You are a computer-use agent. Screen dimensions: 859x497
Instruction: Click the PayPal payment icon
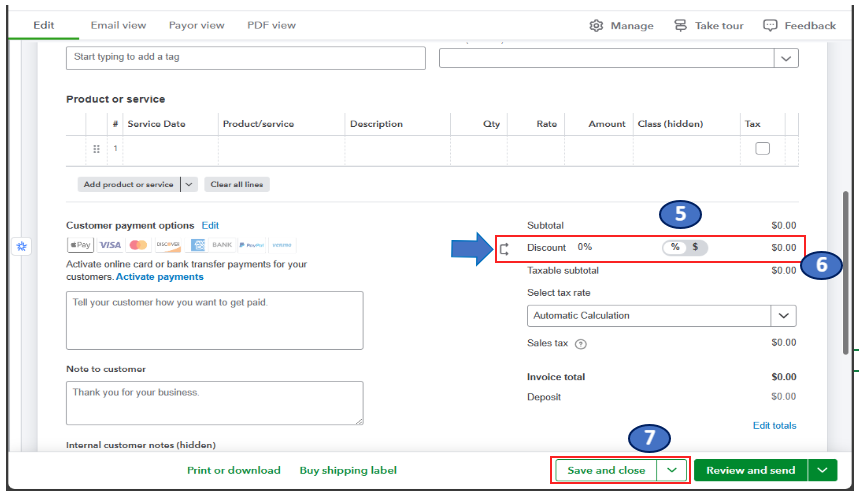coord(252,245)
